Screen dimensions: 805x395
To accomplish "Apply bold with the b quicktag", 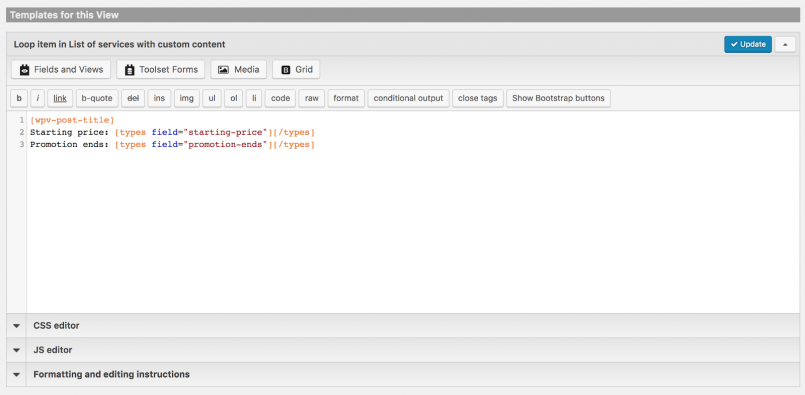I will (x=19, y=98).
